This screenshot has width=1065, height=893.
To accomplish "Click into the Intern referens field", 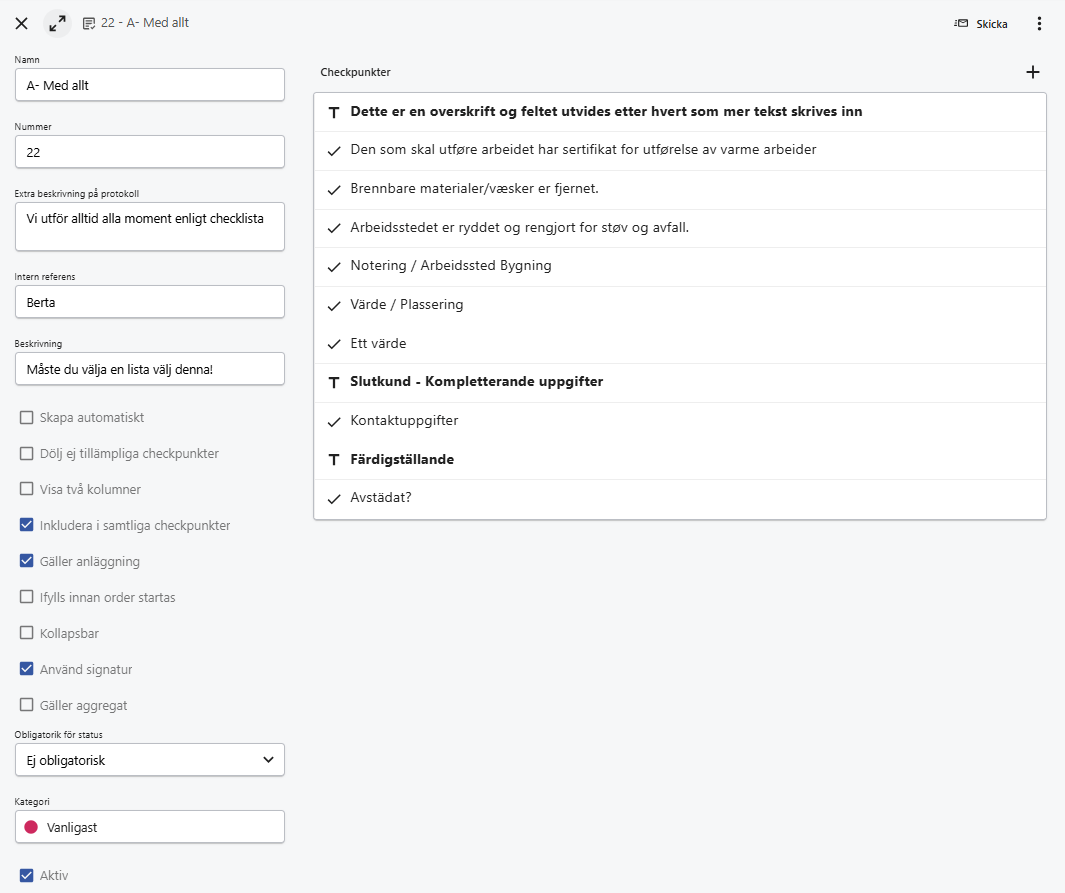I will [x=150, y=302].
